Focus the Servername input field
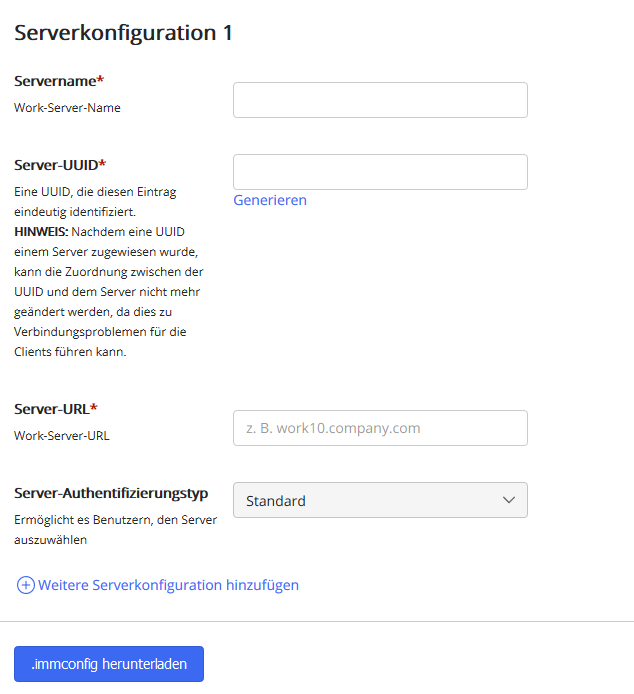634x694 pixels. pos(380,100)
